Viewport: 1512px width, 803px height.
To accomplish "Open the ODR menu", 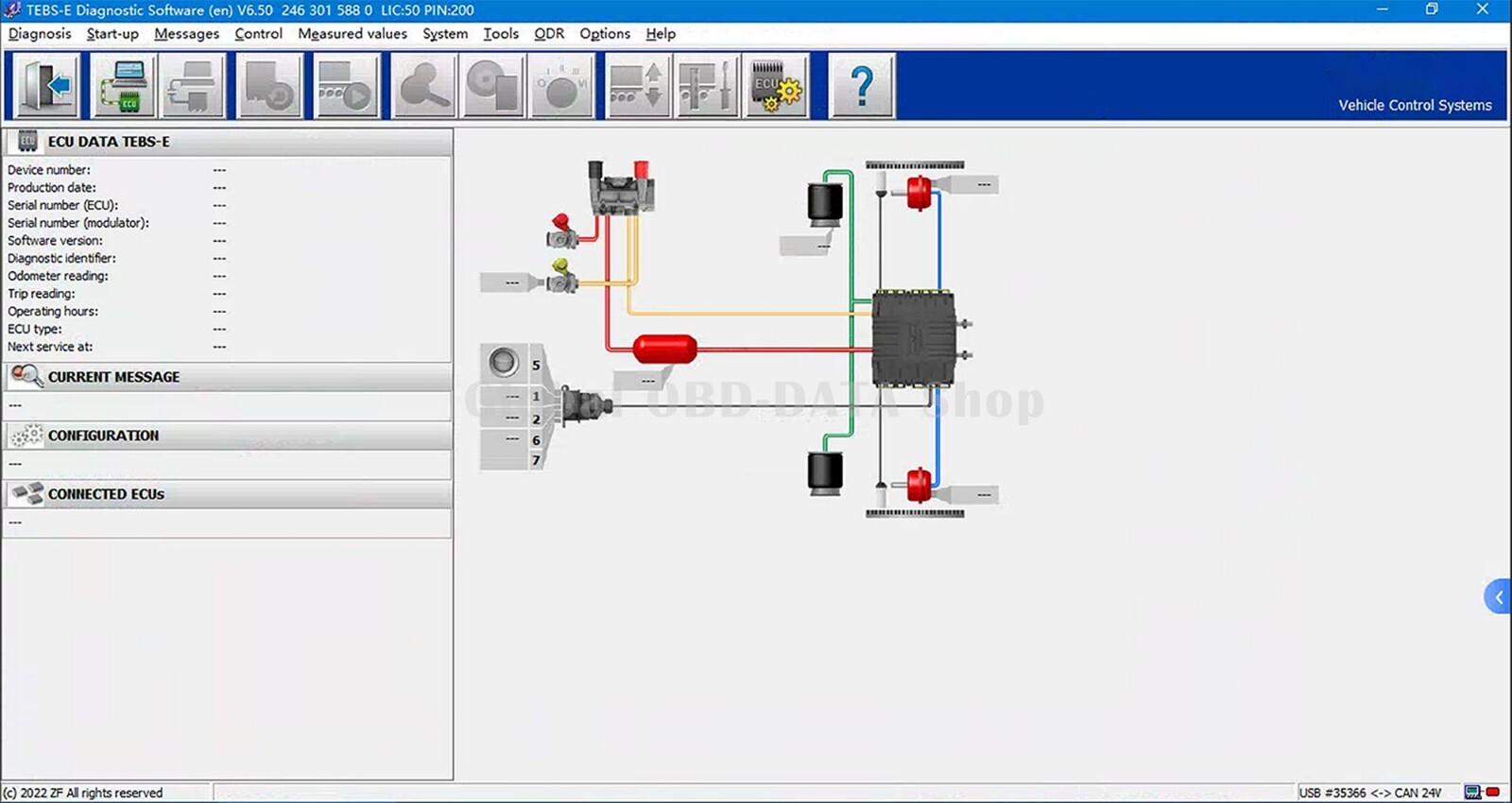I will pos(549,34).
